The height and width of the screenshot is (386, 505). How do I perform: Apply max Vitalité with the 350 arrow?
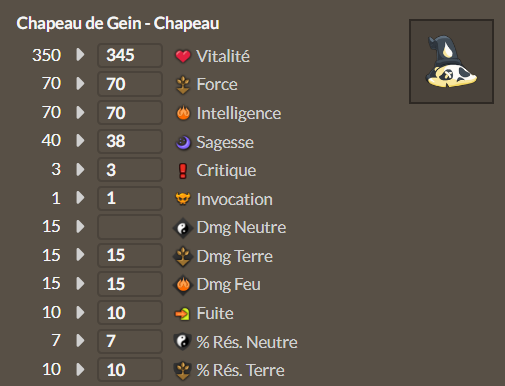[x=80, y=54]
